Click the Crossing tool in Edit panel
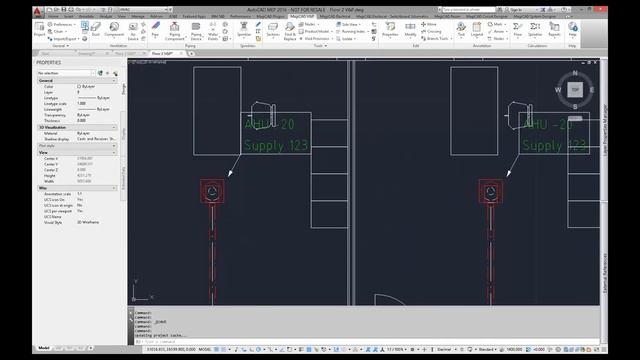This screenshot has width=640, height=360. pos(431,31)
